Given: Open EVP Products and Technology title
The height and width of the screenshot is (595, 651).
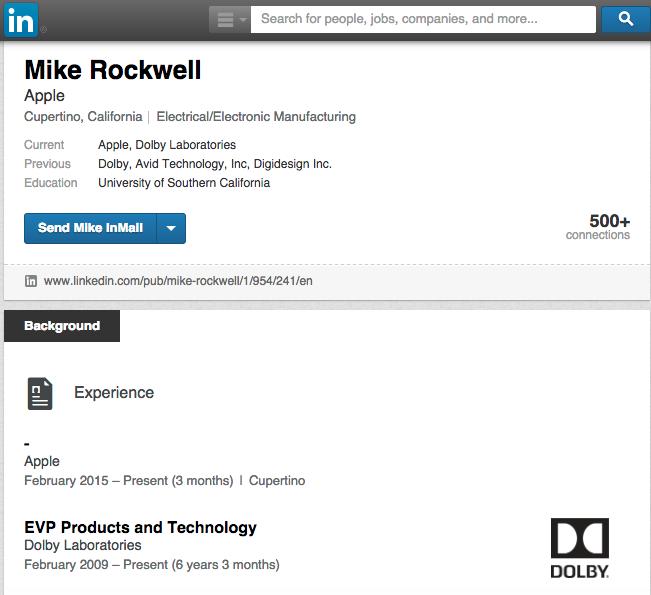Looking at the screenshot, I should point(140,527).
